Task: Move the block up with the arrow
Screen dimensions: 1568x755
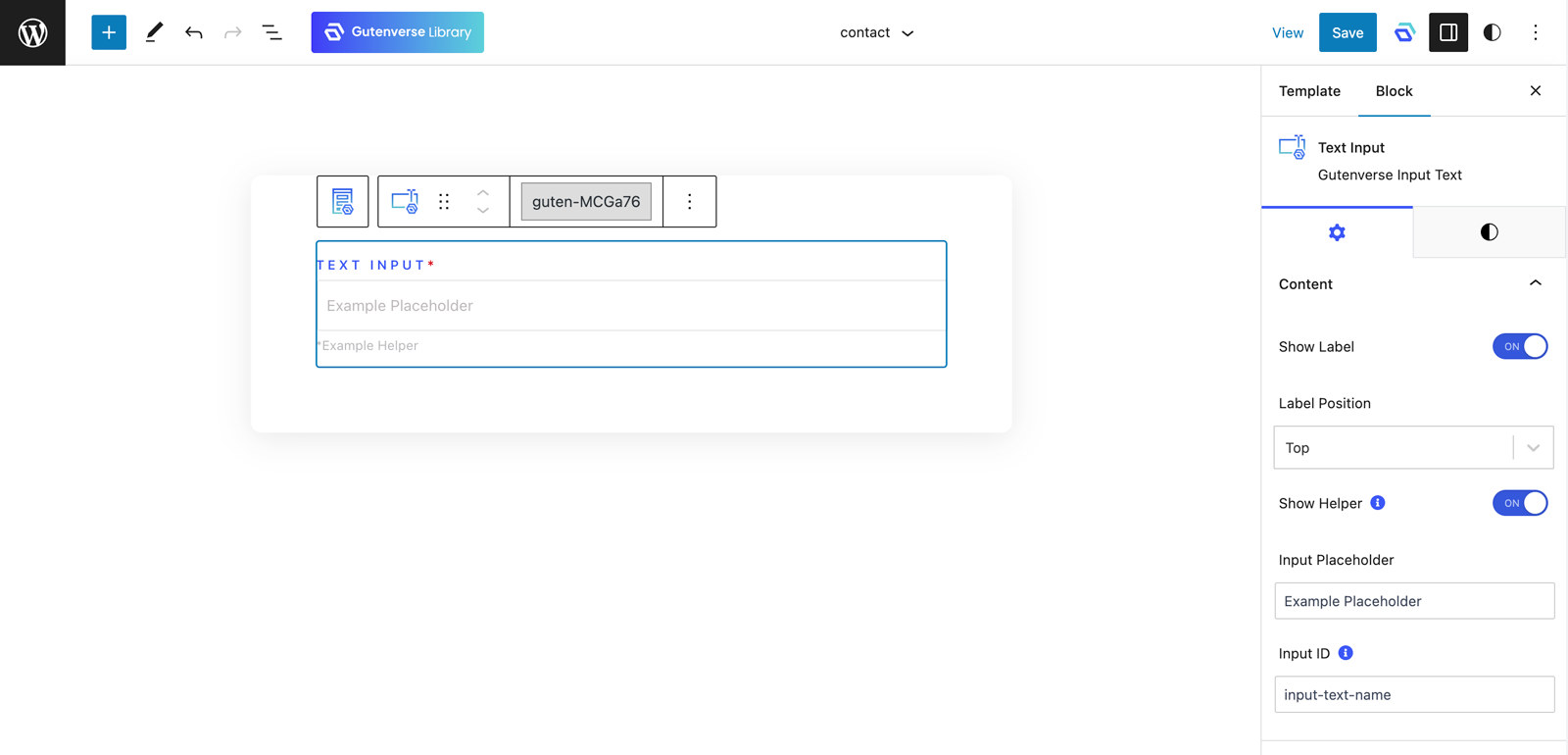Action: click(483, 192)
